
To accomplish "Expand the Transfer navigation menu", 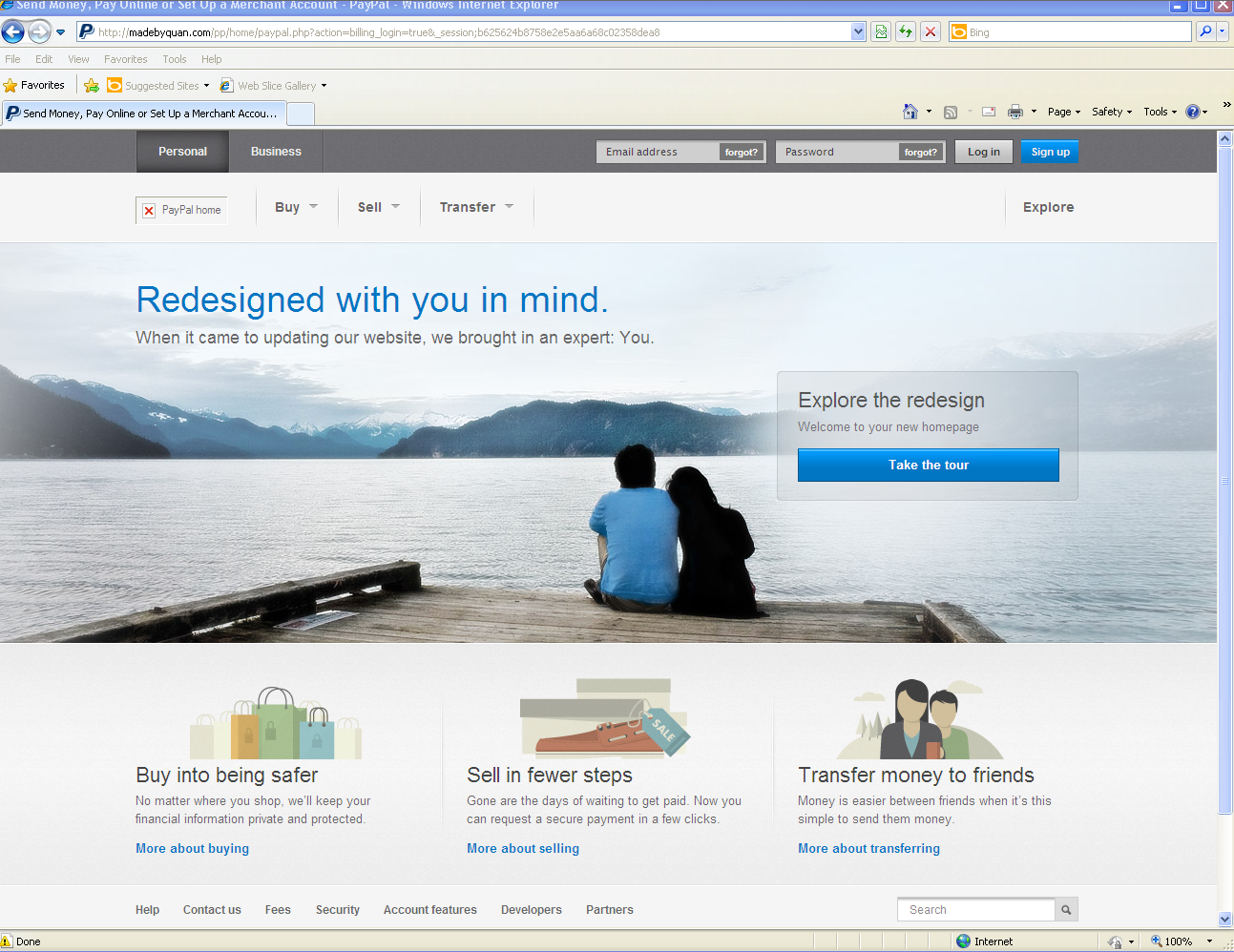I will pyautogui.click(x=476, y=207).
